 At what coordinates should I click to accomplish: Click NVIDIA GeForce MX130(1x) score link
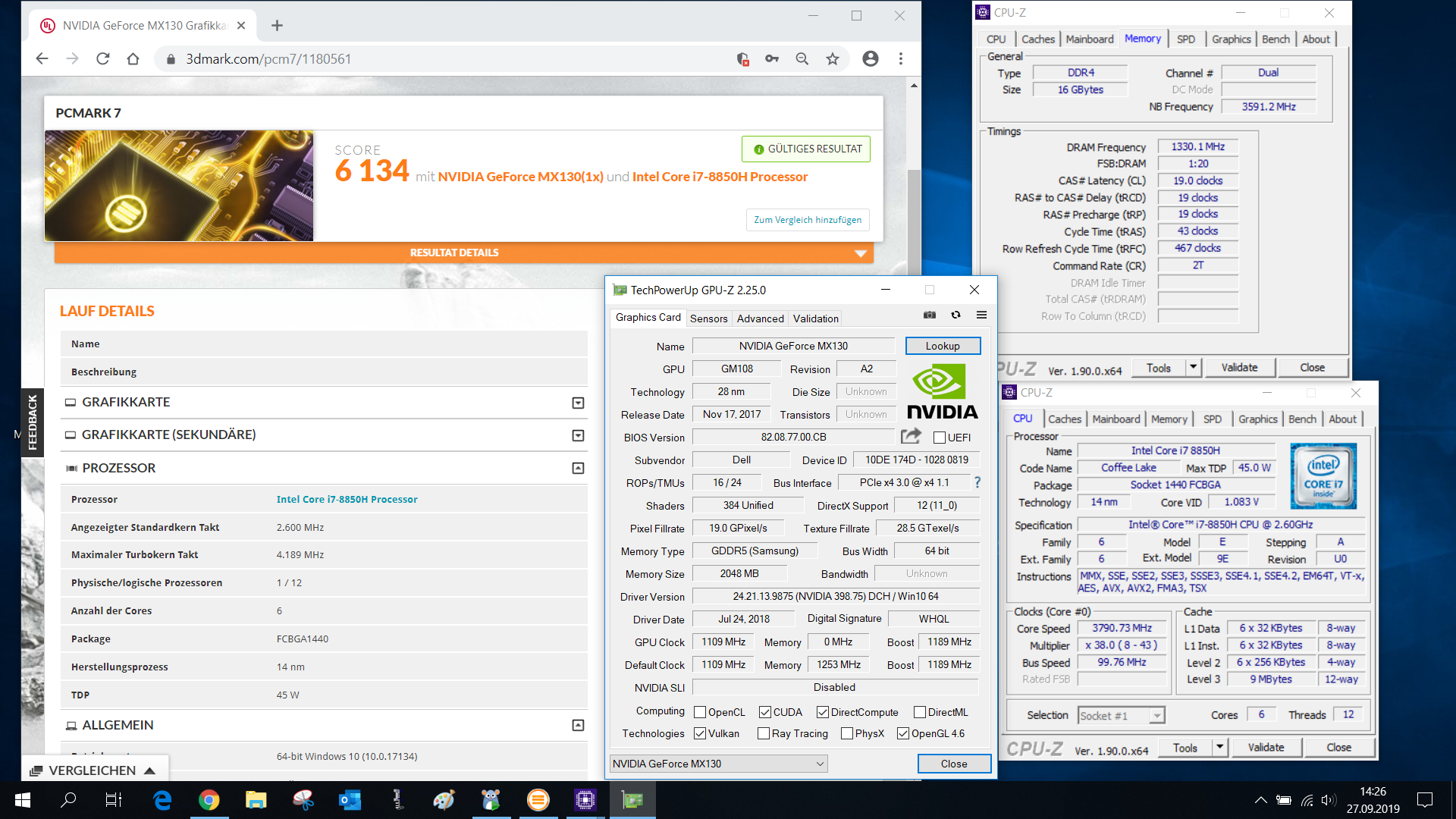tap(520, 177)
